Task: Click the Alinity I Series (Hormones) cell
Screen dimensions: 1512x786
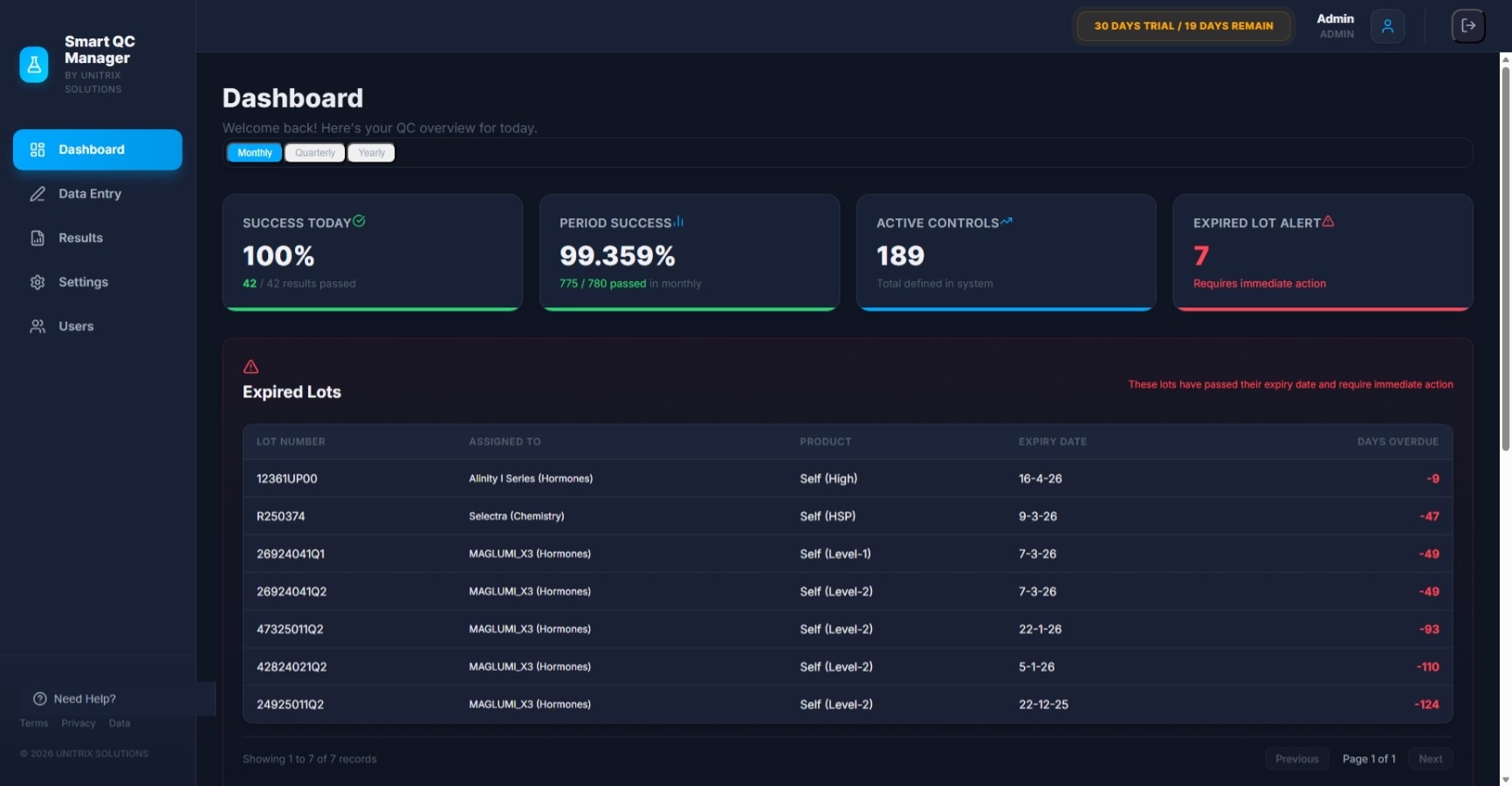Action: tap(531, 479)
